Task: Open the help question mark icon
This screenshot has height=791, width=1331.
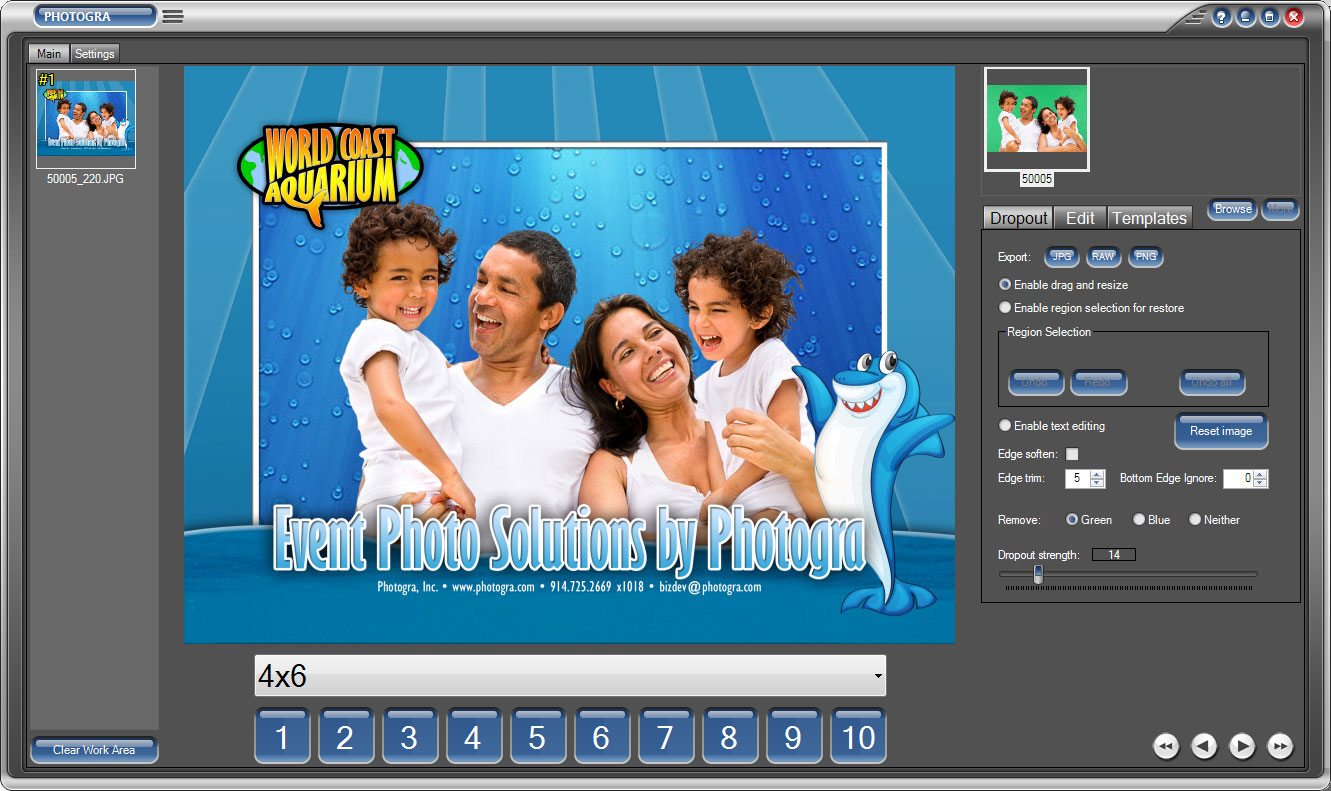Action: 1221,17
